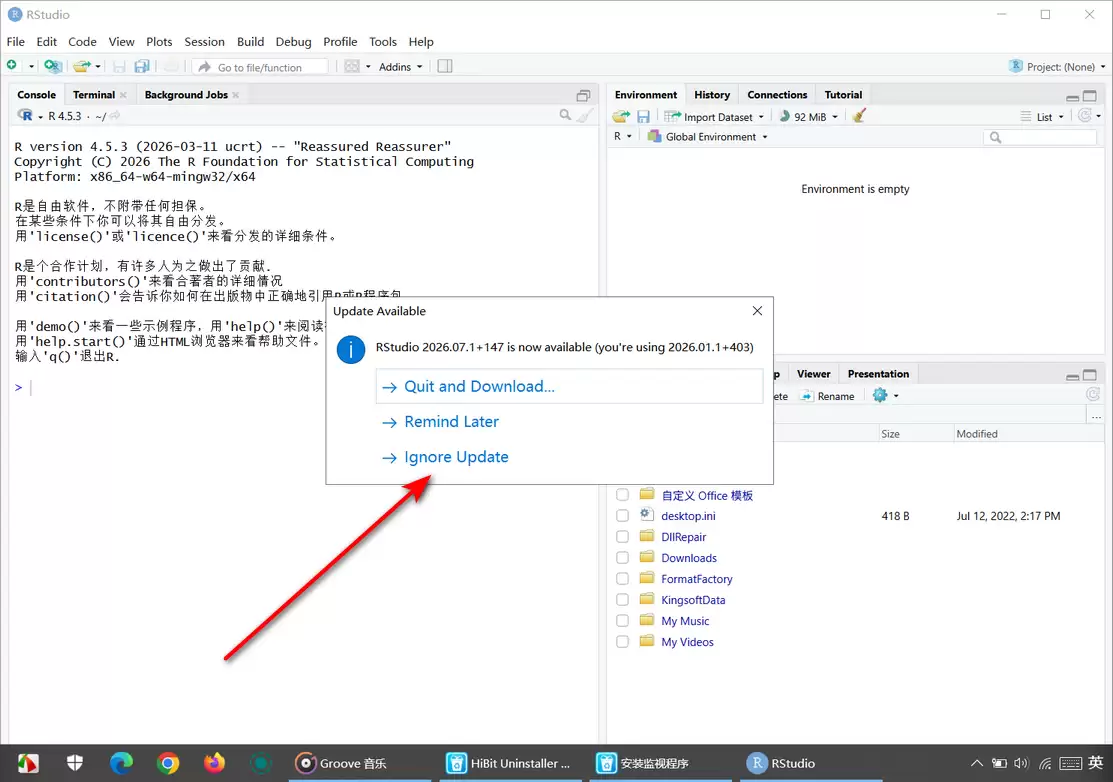Open the Downloads folder link
Image resolution: width=1113 pixels, height=782 pixels.
click(689, 558)
